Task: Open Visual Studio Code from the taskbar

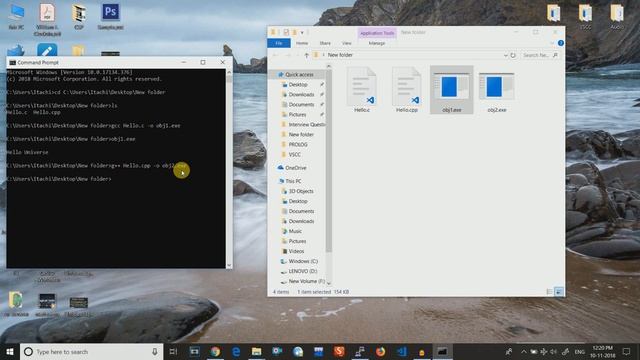Action: tap(401, 351)
